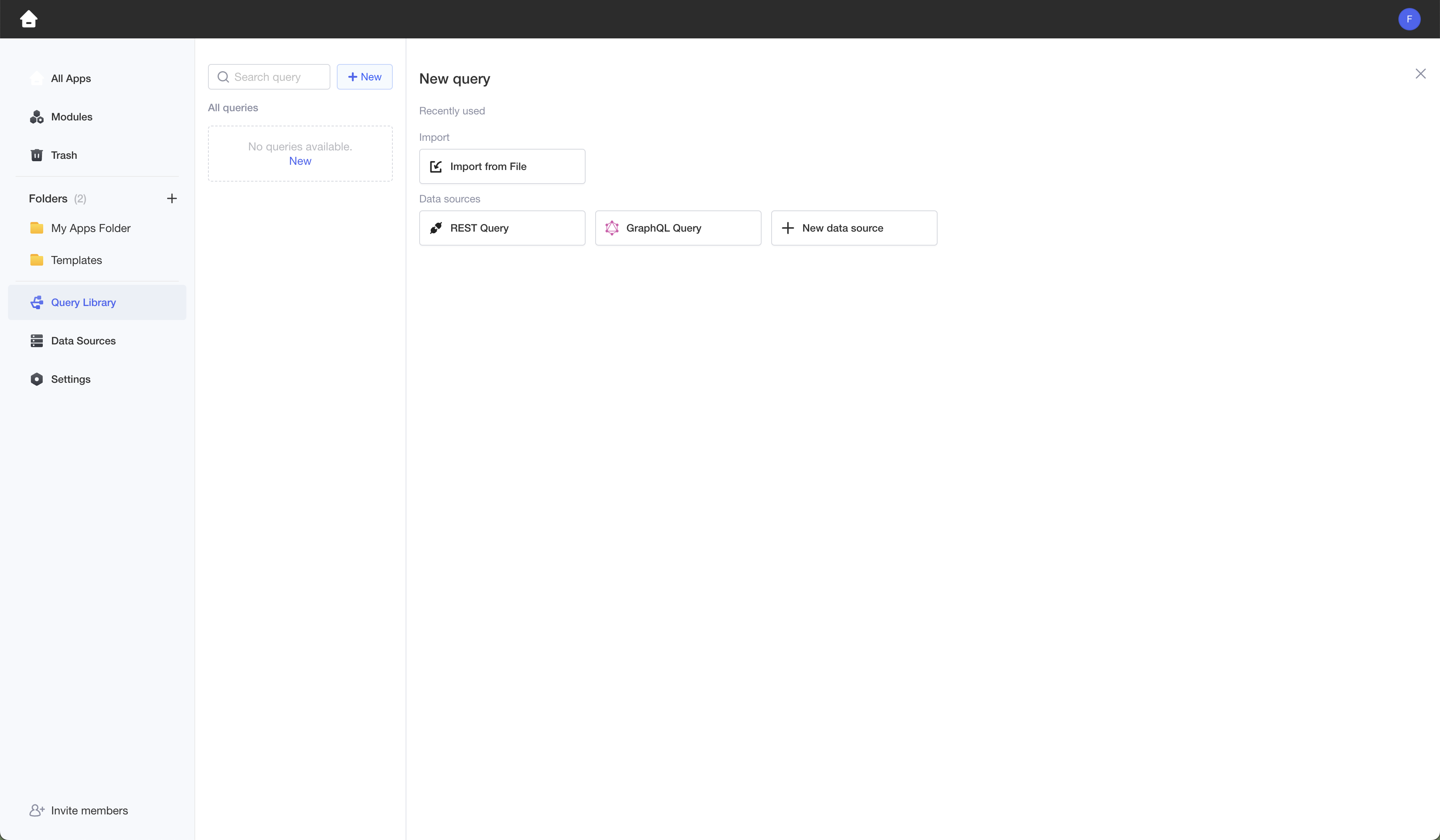This screenshot has height=840, width=1440.
Task: Click the blue New button
Action: pyautogui.click(x=364, y=77)
